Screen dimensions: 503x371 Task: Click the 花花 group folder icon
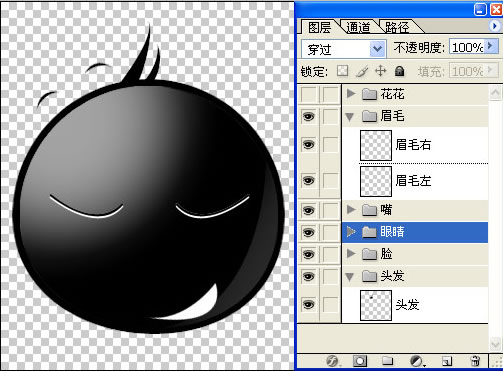coord(369,94)
